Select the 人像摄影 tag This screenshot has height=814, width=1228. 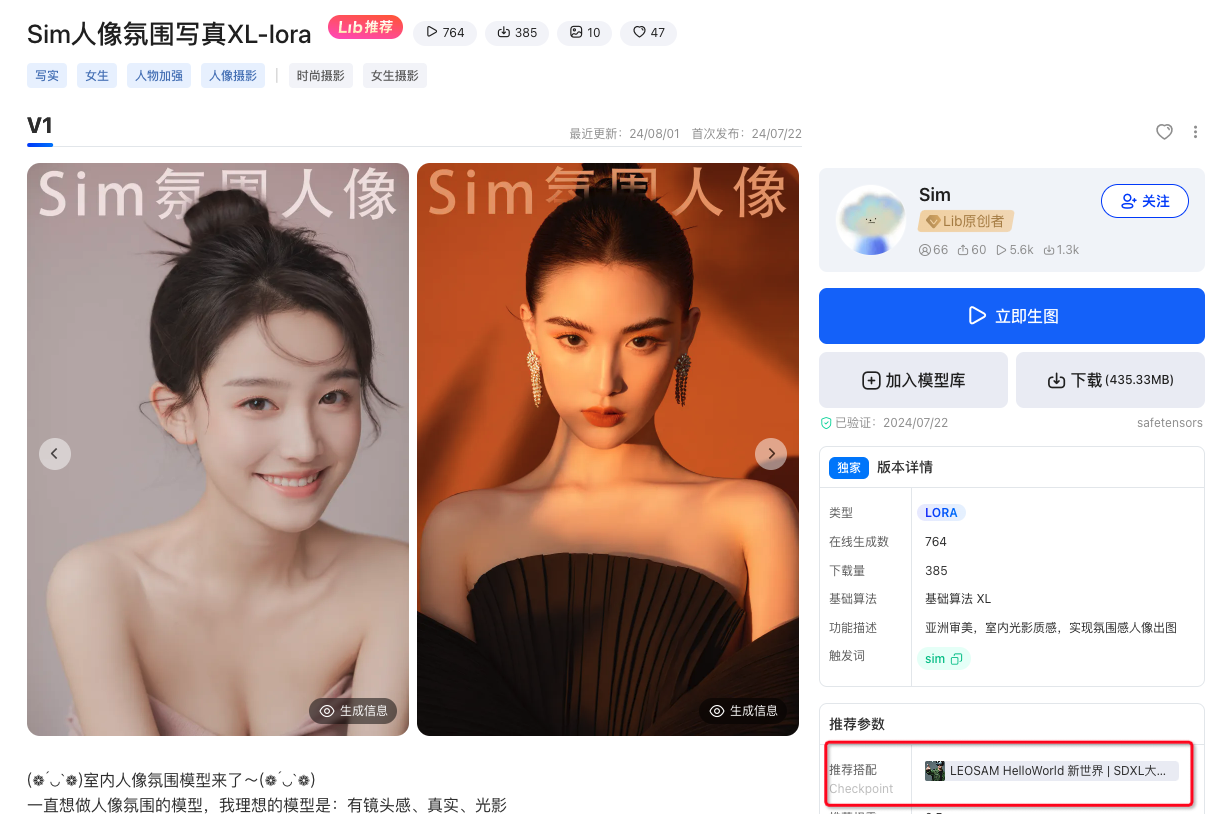click(233, 75)
